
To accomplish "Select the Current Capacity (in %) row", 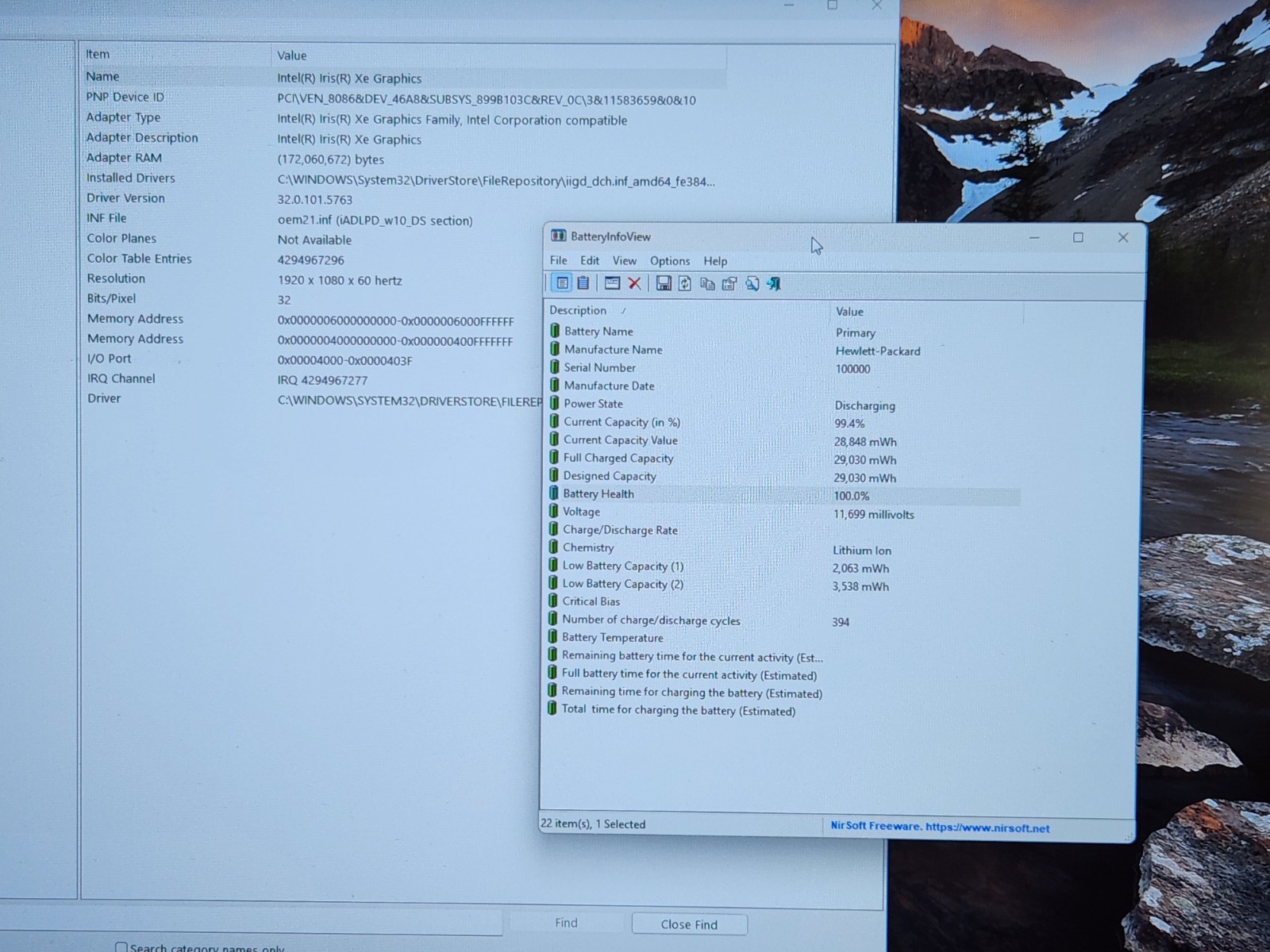I will pyautogui.click(x=783, y=422).
